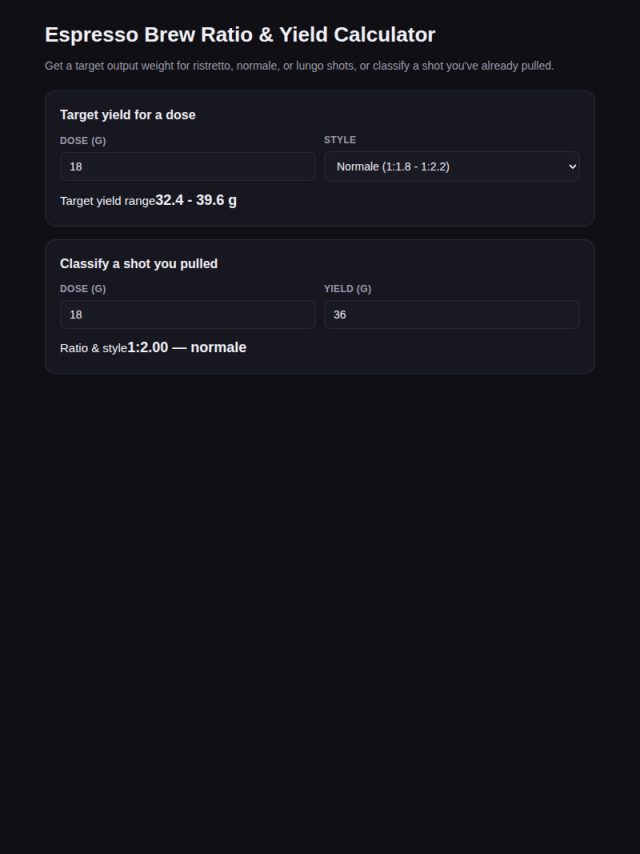Click the word 'normale' in the ratio result
This screenshot has height=854, width=640.
click(218, 347)
